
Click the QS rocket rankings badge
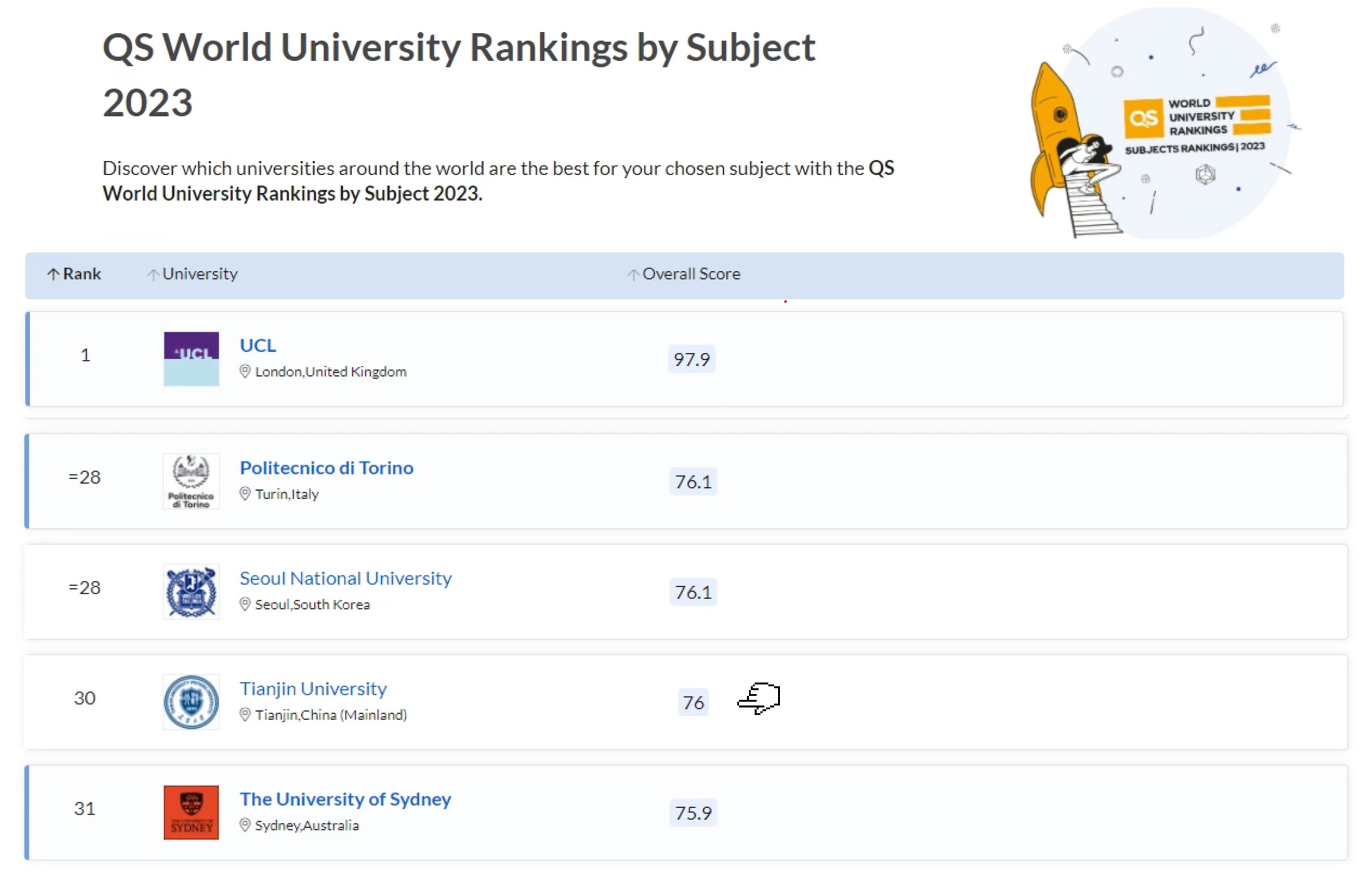[1162, 122]
